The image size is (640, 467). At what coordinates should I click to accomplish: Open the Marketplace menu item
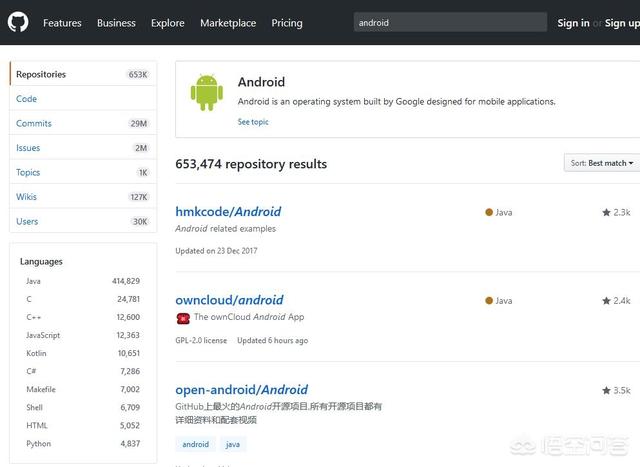coord(227,23)
